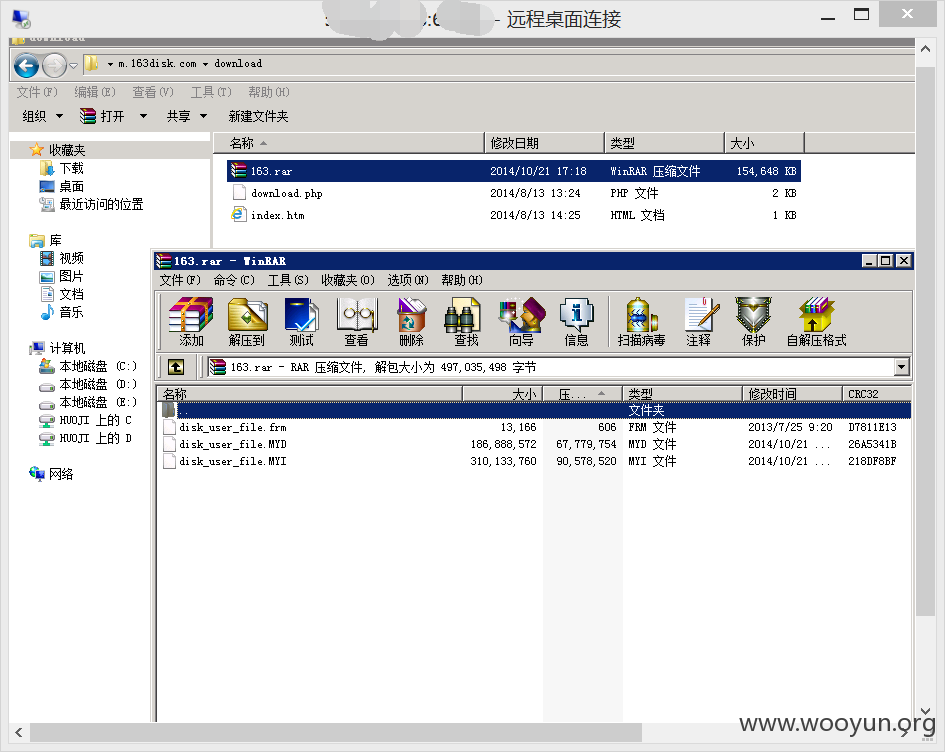Open Explorer View (查看) menu
Viewport: 945px width, 752px height.
pyautogui.click(x=153, y=92)
